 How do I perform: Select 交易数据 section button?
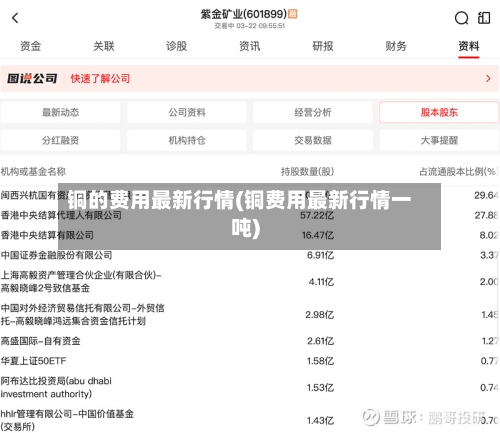point(313,140)
